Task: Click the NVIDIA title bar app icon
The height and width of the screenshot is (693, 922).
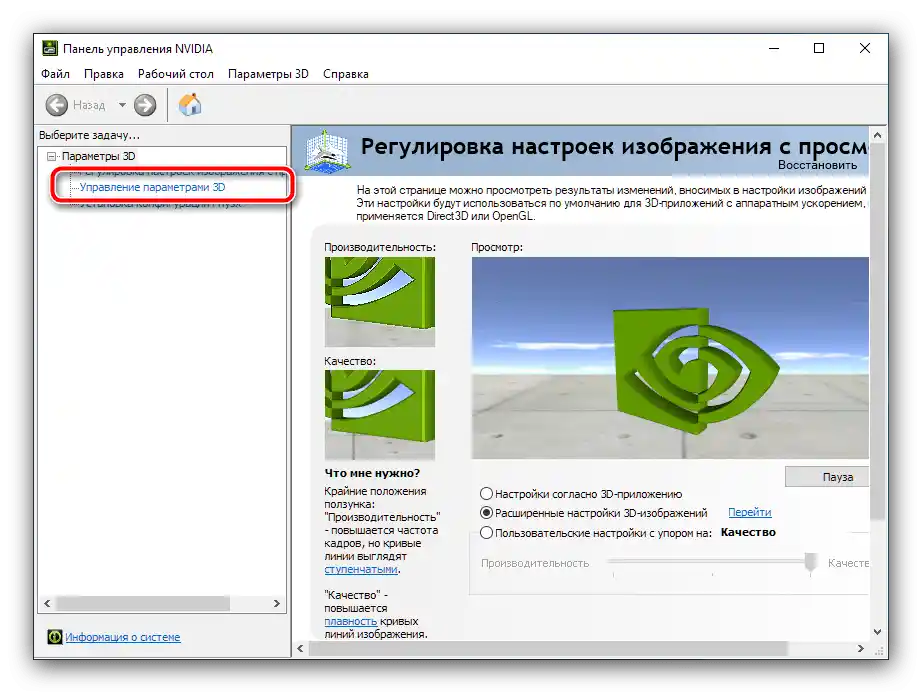Action: pos(50,48)
